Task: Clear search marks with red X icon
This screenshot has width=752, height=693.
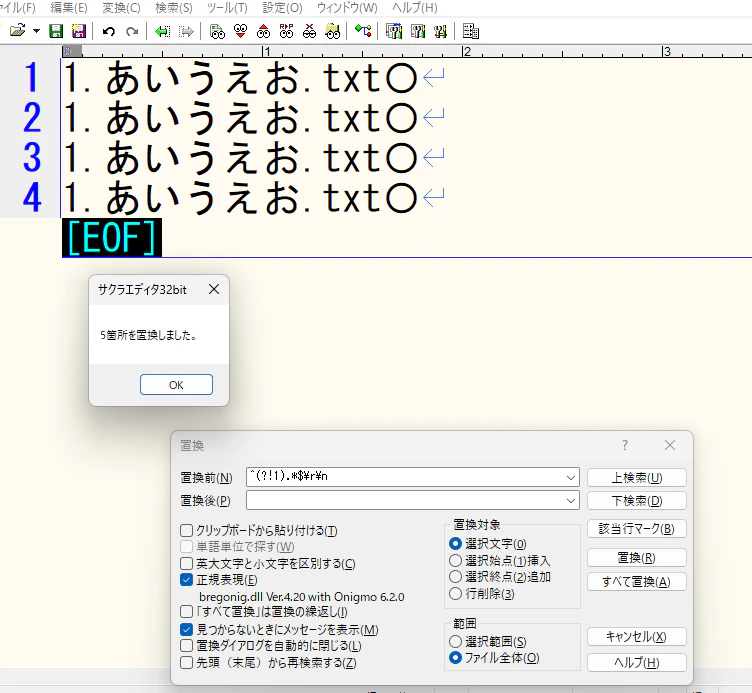Action: point(309,32)
